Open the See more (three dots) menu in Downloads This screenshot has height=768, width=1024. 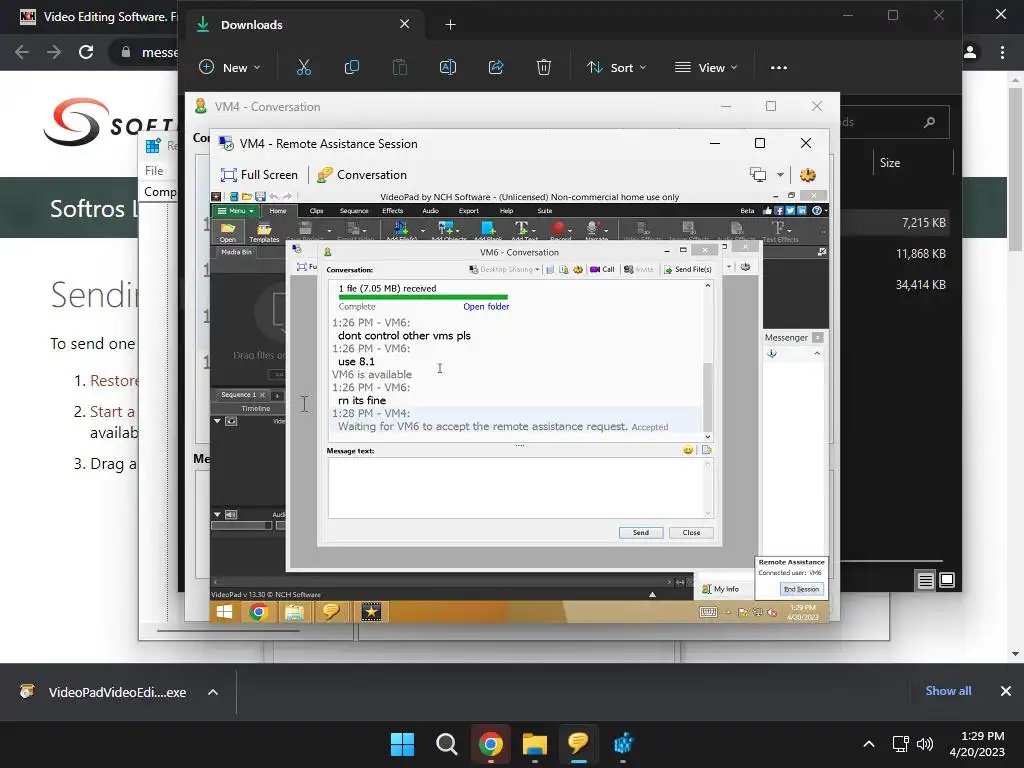[778, 67]
